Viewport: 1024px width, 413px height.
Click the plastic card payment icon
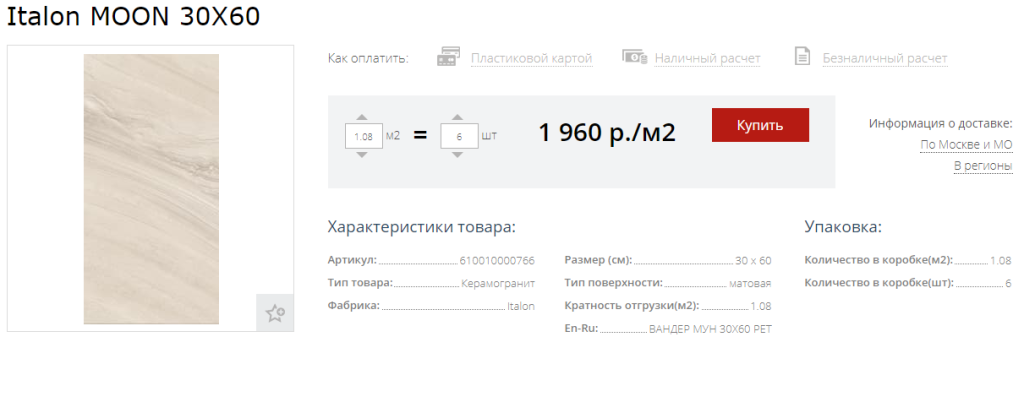pos(449,57)
